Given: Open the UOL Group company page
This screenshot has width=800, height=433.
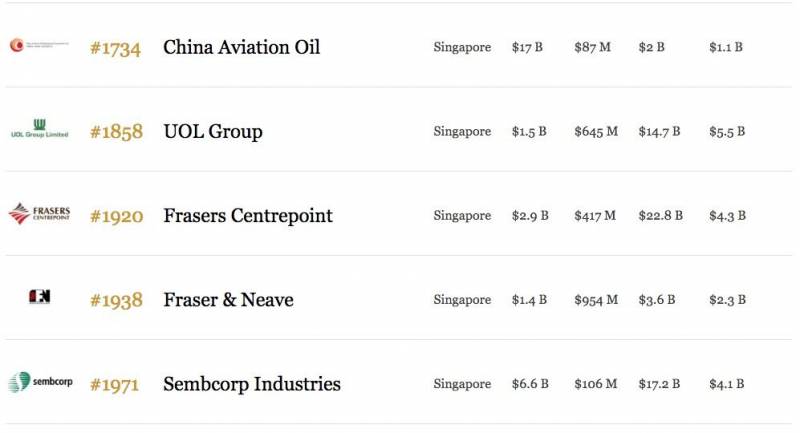Looking at the screenshot, I should pyautogui.click(x=212, y=131).
